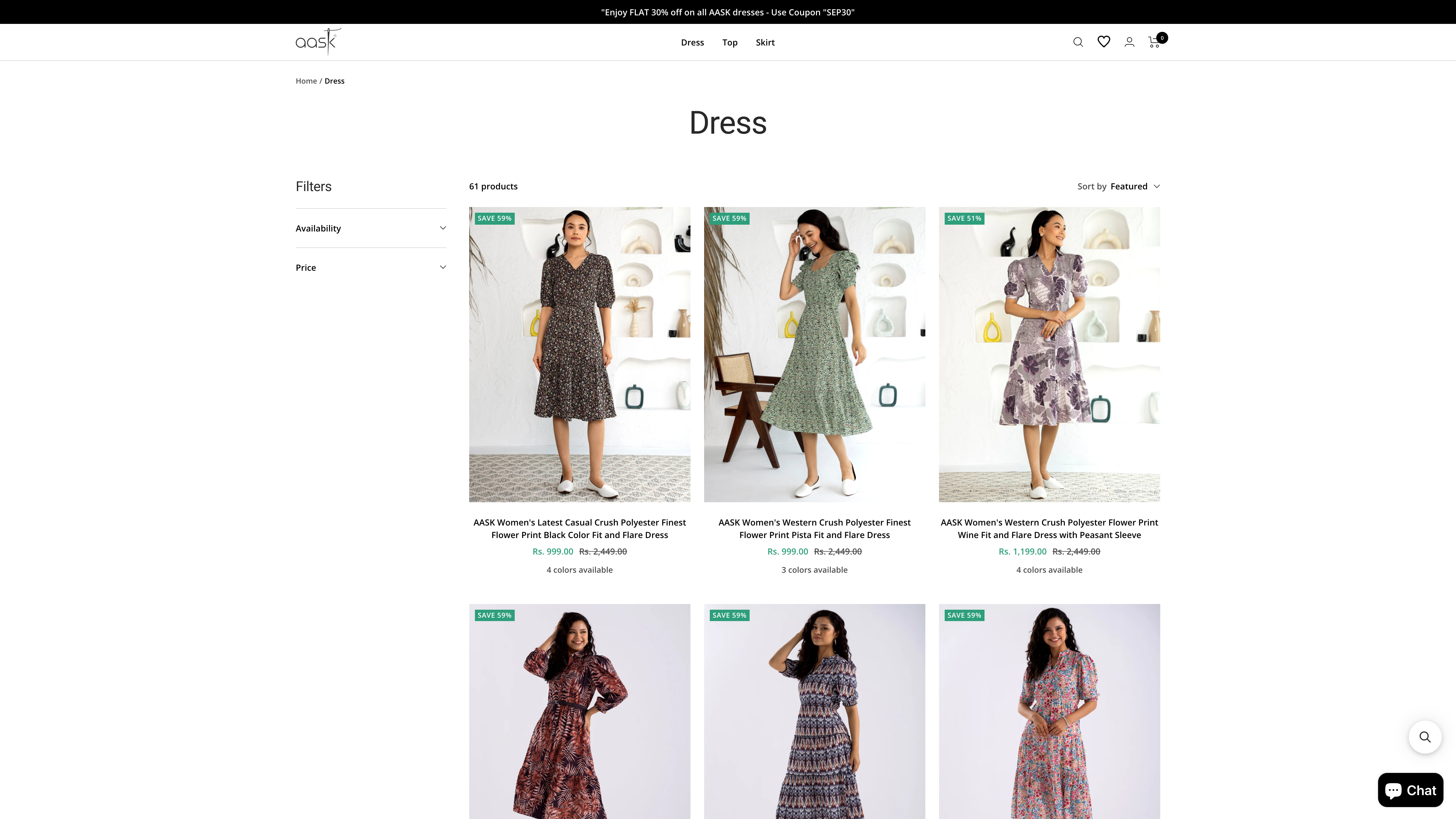This screenshot has width=1456, height=819.
Task: Open the Shopify chat widget
Action: [x=1410, y=790]
